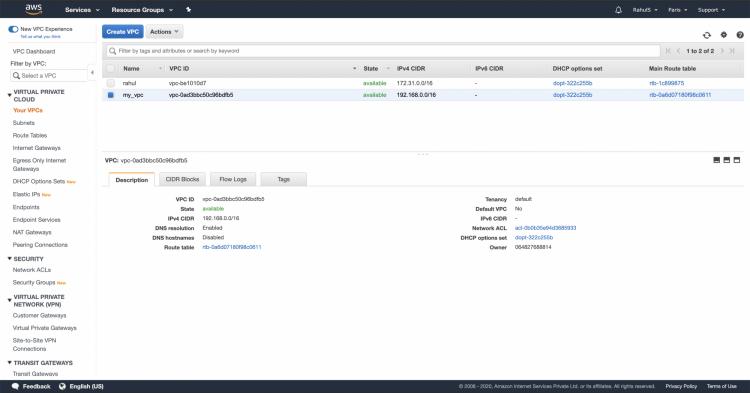Screen dimensions: 750x393
Task: Switch to the Flow Logs tab
Action: pos(233,179)
